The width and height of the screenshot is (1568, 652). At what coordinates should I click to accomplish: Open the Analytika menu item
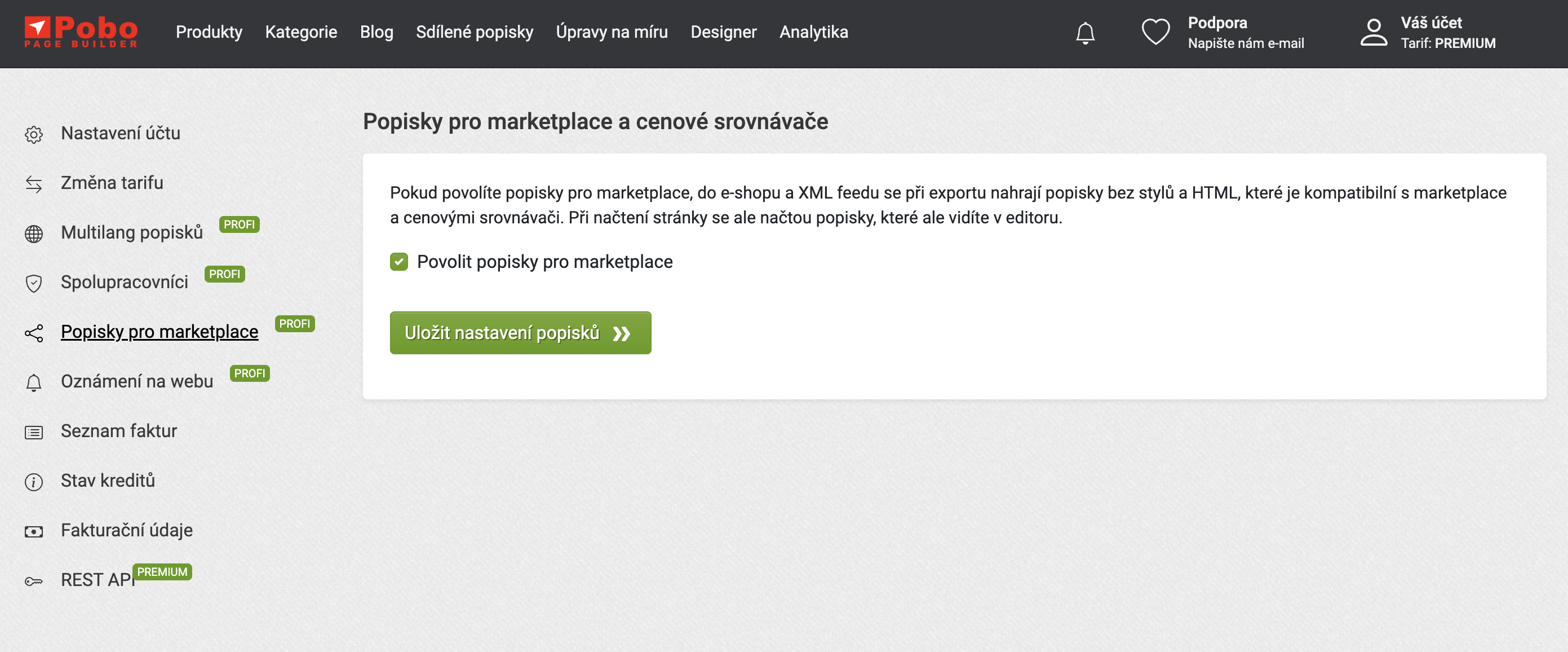click(813, 32)
